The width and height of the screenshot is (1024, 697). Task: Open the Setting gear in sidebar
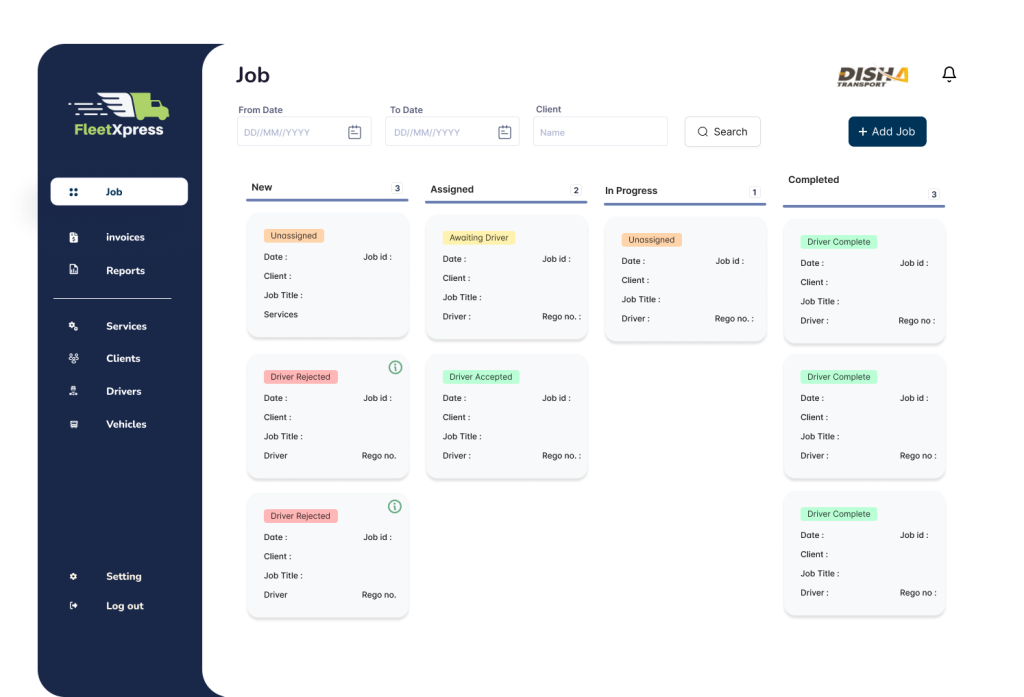(73, 576)
